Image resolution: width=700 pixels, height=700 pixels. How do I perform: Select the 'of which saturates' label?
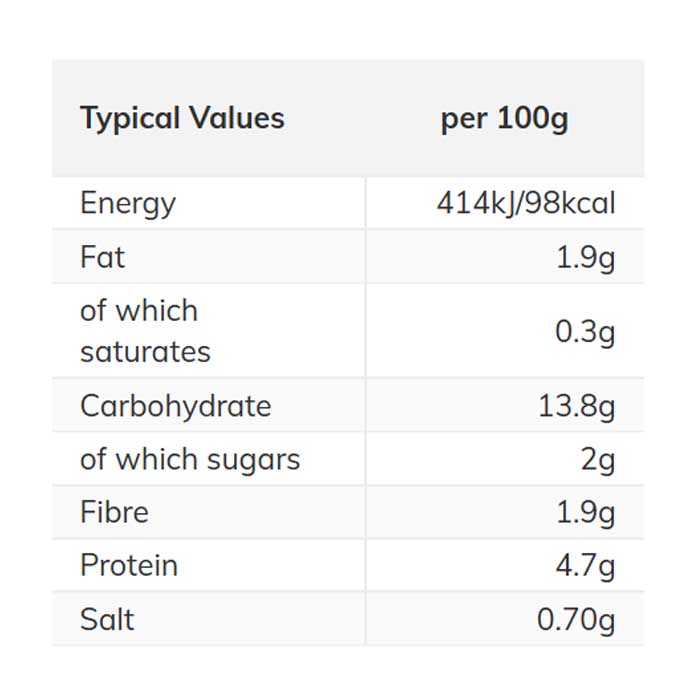[x=145, y=331]
